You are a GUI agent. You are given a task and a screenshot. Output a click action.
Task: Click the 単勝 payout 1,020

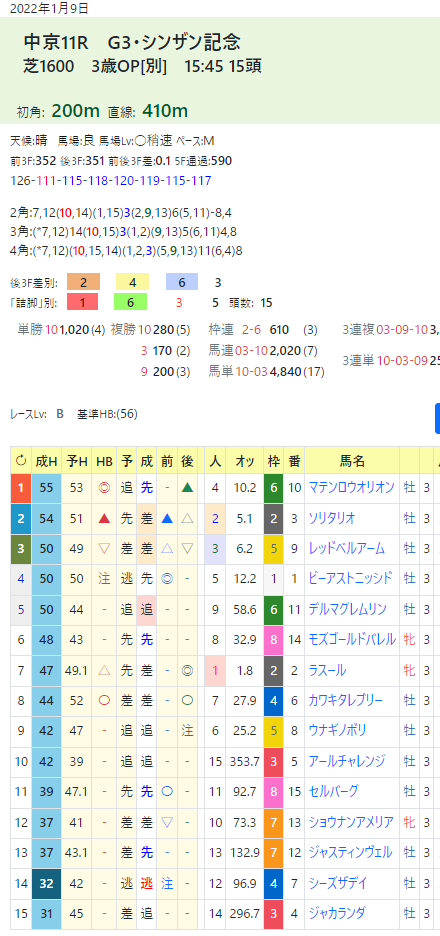pyautogui.click(x=72, y=330)
